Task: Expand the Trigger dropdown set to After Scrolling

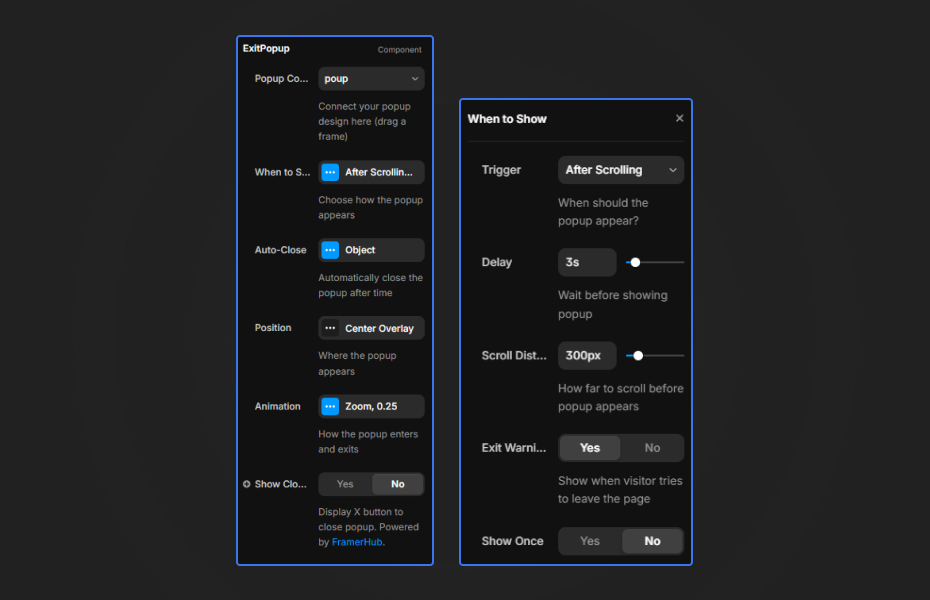Action: (620, 170)
